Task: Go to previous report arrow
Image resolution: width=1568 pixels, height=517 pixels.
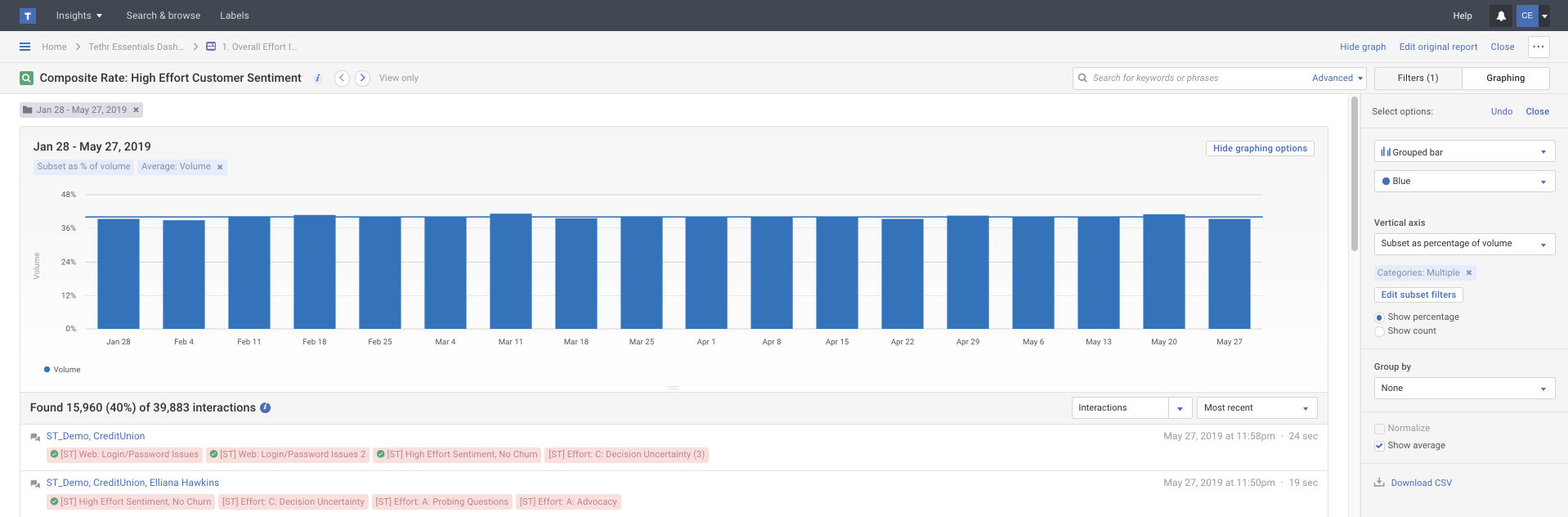Action: [x=343, y=79]
